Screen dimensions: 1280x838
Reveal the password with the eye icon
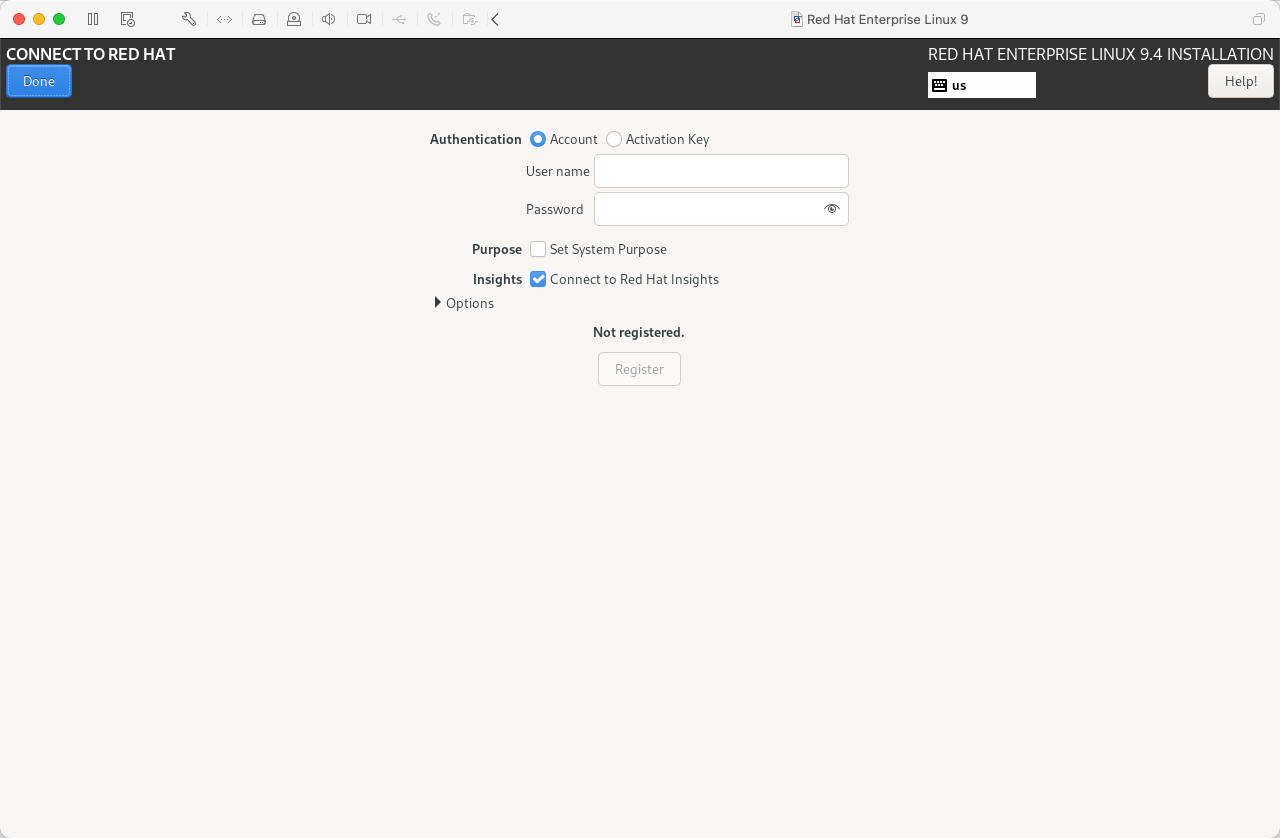(x=831, y=209)
